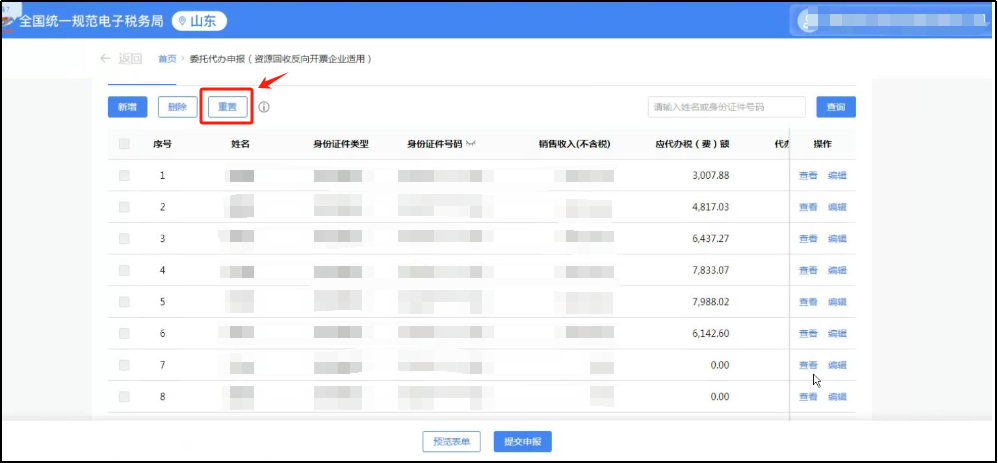
Task: Click the amount 7,988.02
Action: tap(710, 301)
